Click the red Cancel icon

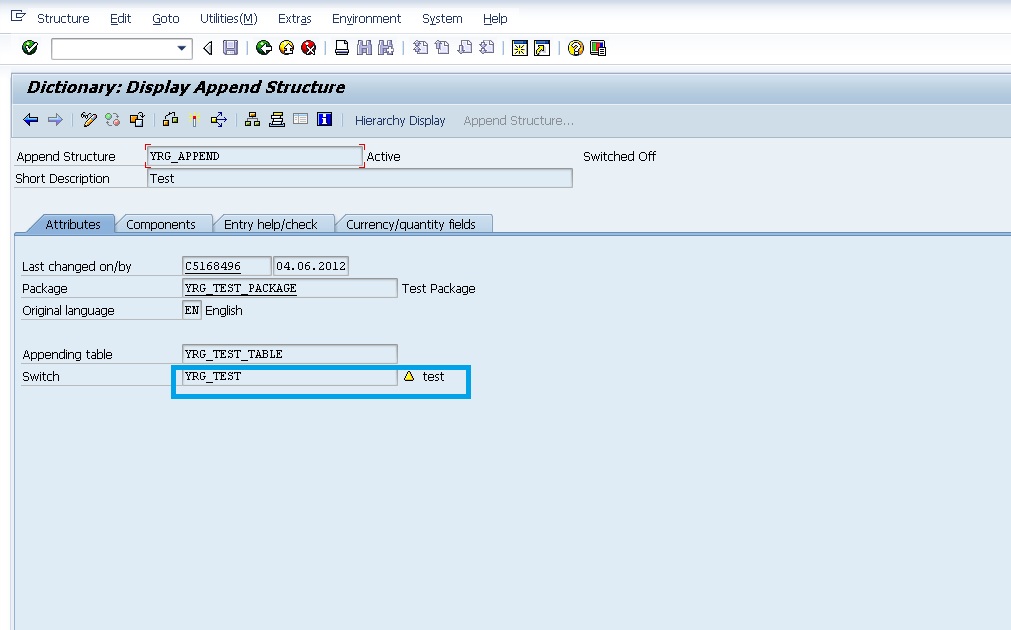point(309,48)
